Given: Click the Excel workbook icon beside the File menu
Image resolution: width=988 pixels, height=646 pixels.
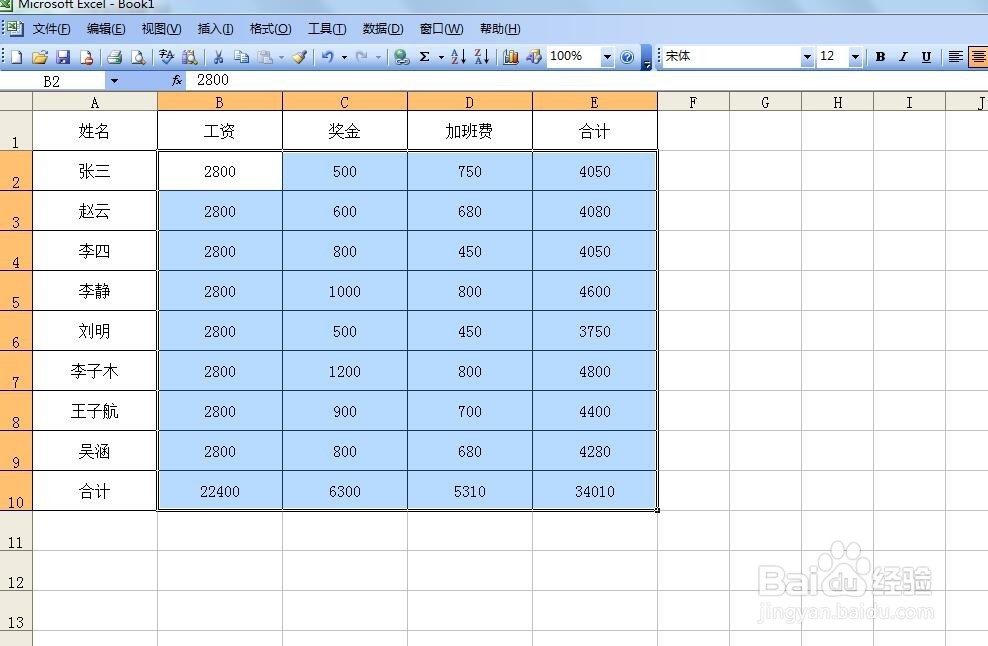Looking at the screenshot, I should point(16,28).
